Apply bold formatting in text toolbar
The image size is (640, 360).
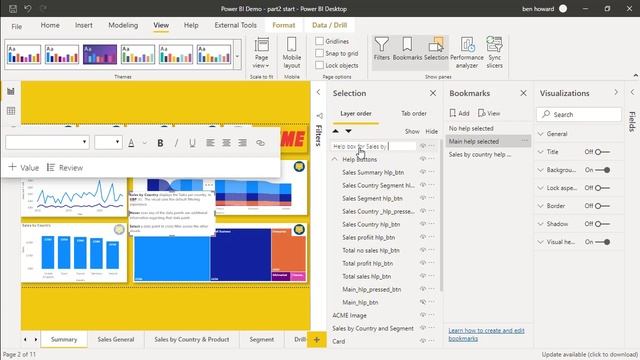(x=160, y=143)
